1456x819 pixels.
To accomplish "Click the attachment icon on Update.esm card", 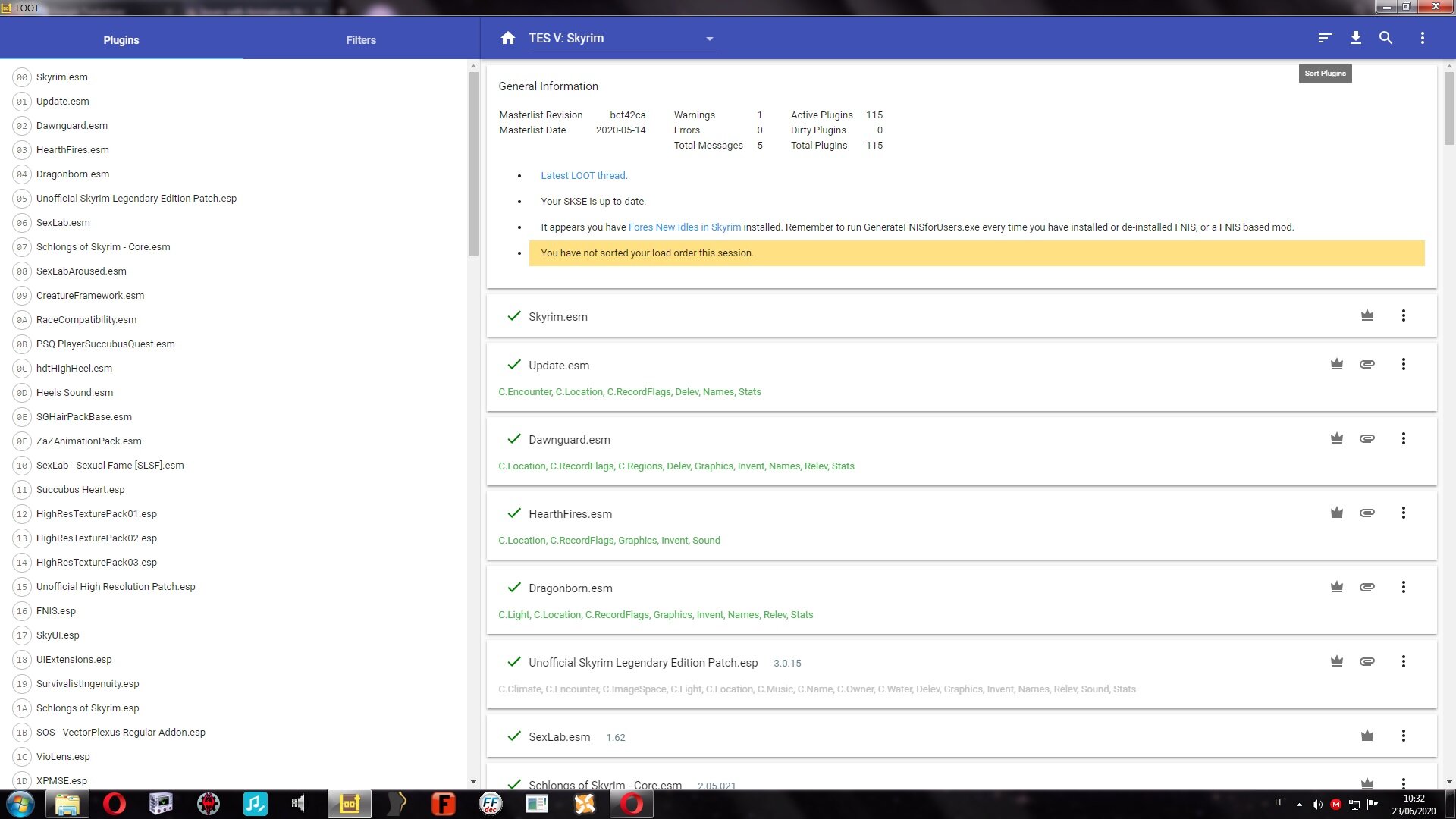I will (1367, 364).
